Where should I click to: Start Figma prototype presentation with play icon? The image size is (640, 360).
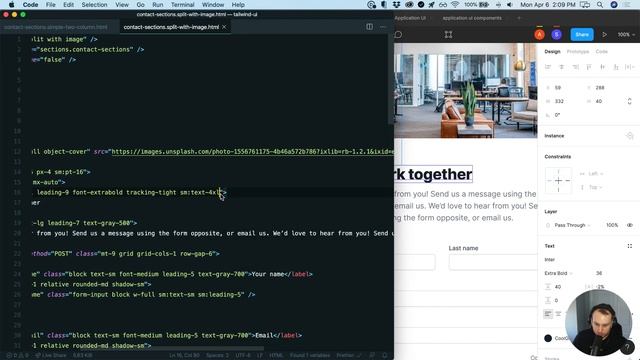604,35
